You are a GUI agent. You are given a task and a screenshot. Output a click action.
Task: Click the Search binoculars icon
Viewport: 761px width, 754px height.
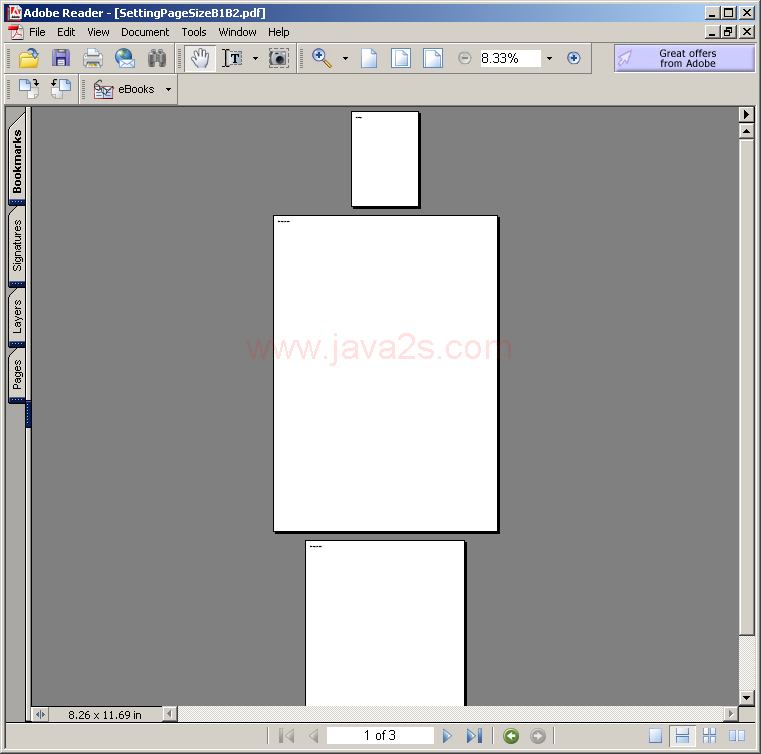(157, 58)
